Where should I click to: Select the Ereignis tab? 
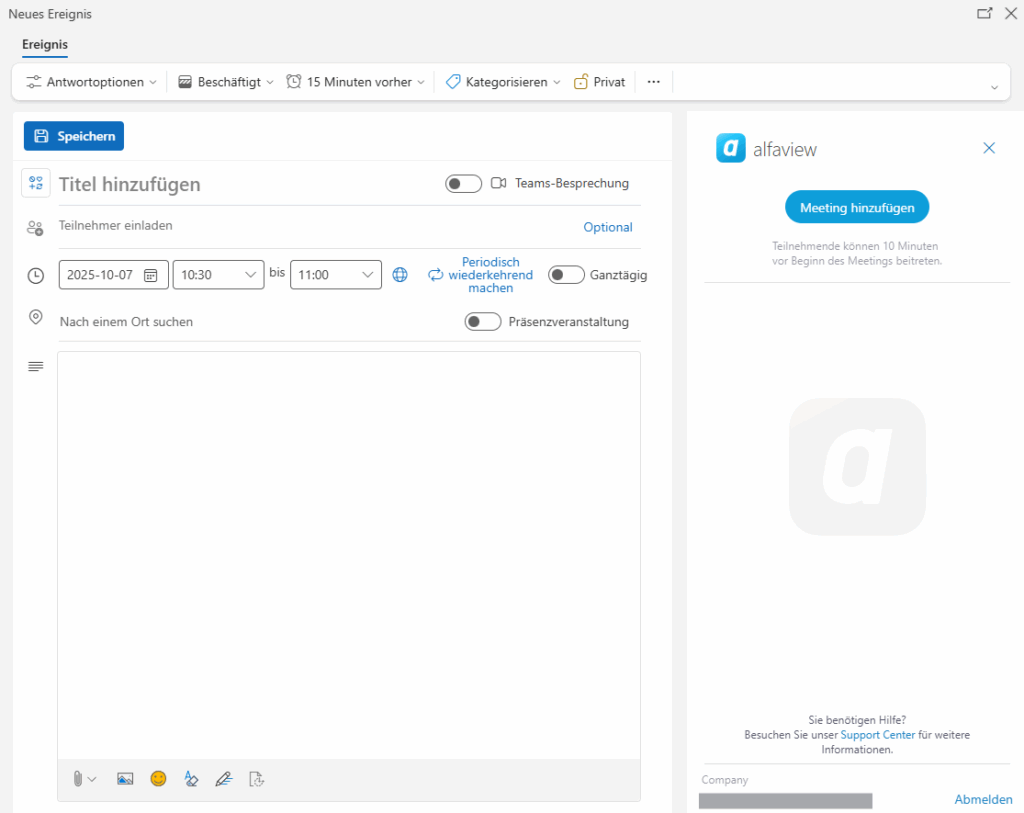point(45,45)
